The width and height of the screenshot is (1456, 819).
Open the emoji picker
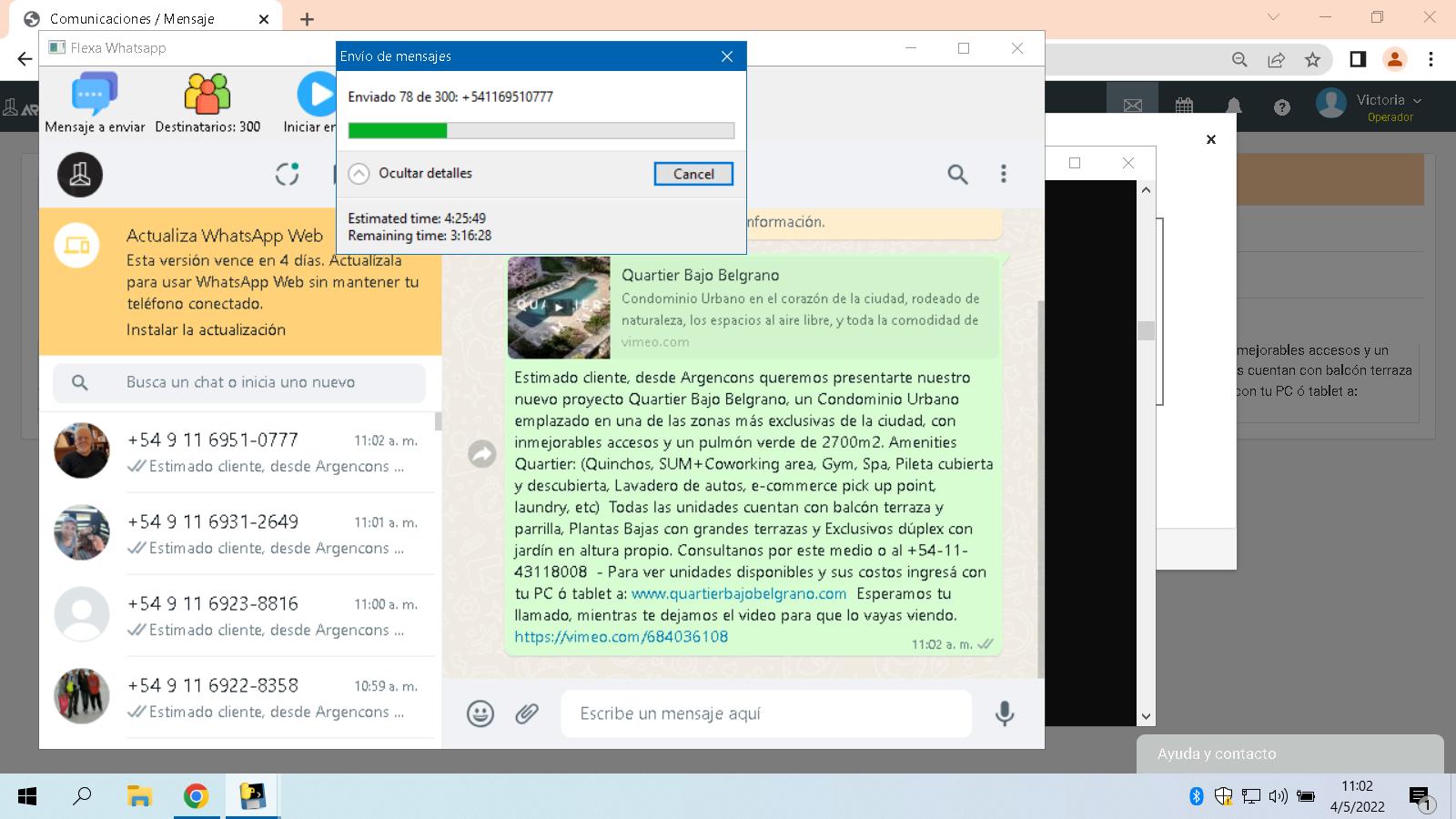coord(480,713)
